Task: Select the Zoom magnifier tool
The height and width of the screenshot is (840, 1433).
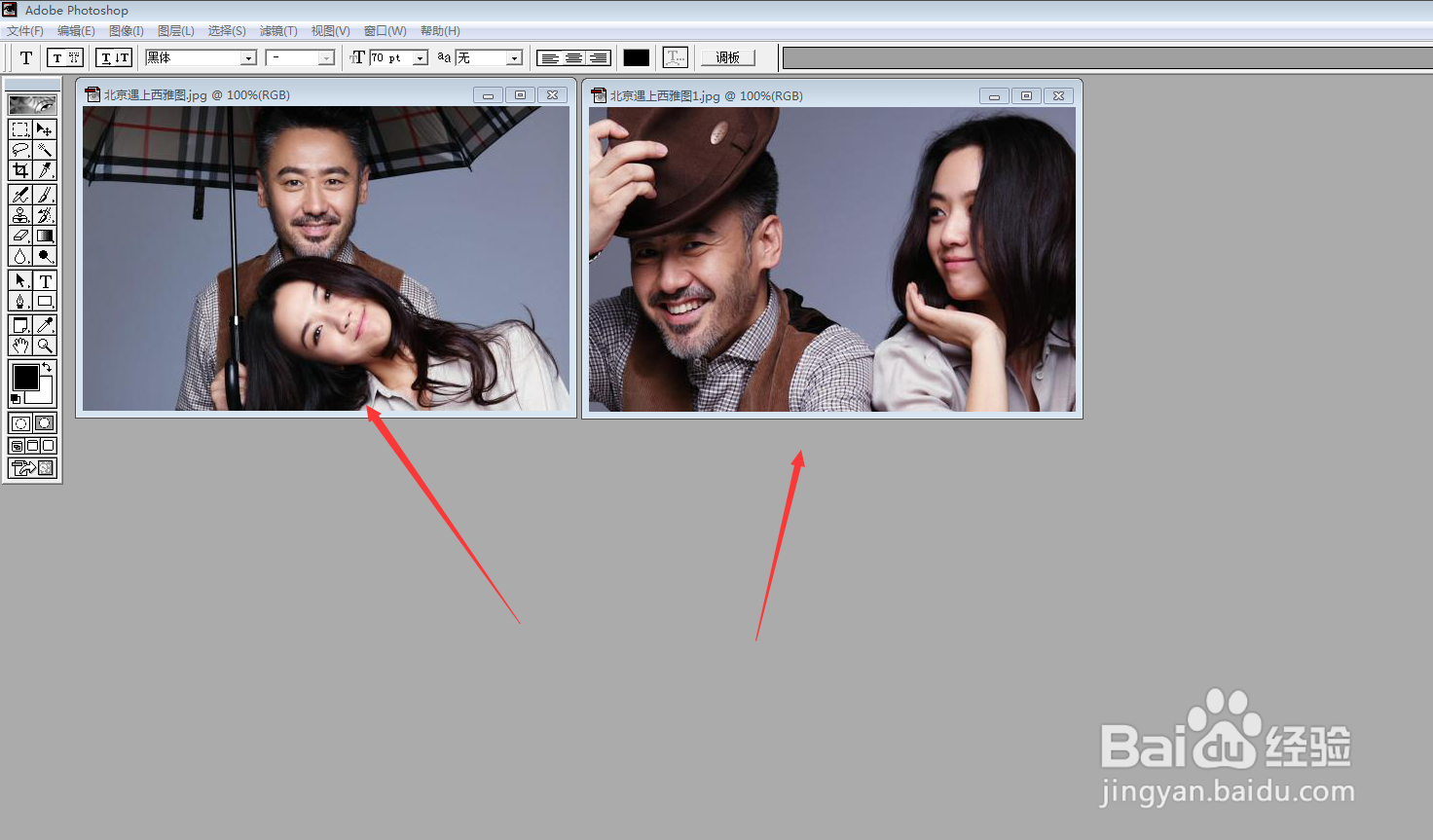Action: click(45, 346)
